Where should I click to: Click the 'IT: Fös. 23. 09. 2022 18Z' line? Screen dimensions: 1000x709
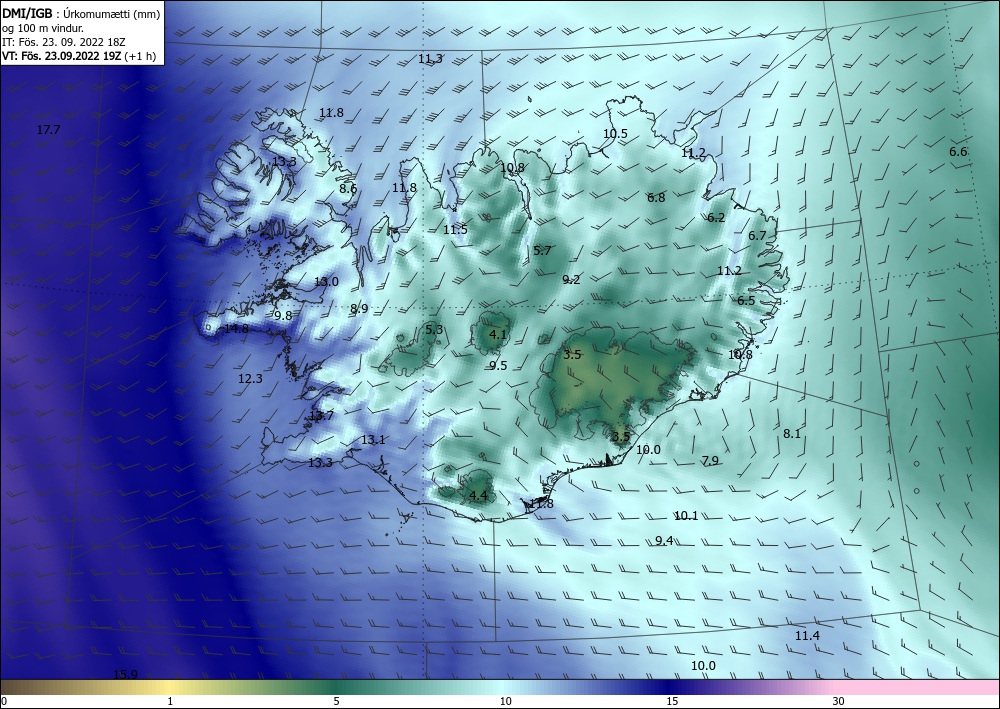[x=64, y=42]
